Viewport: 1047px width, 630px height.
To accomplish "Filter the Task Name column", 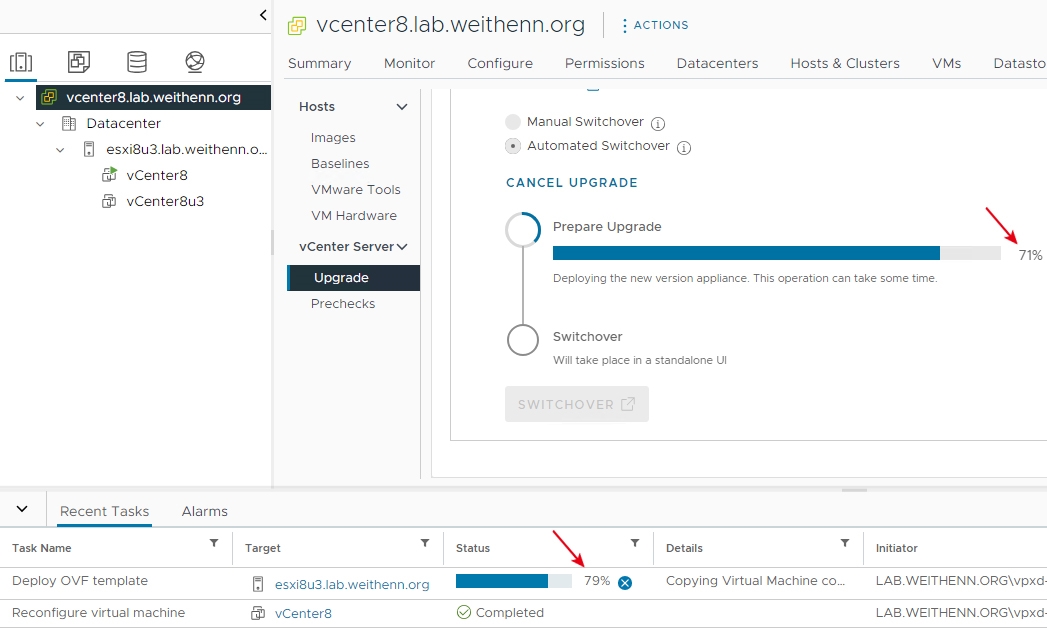I will point(214,543).
